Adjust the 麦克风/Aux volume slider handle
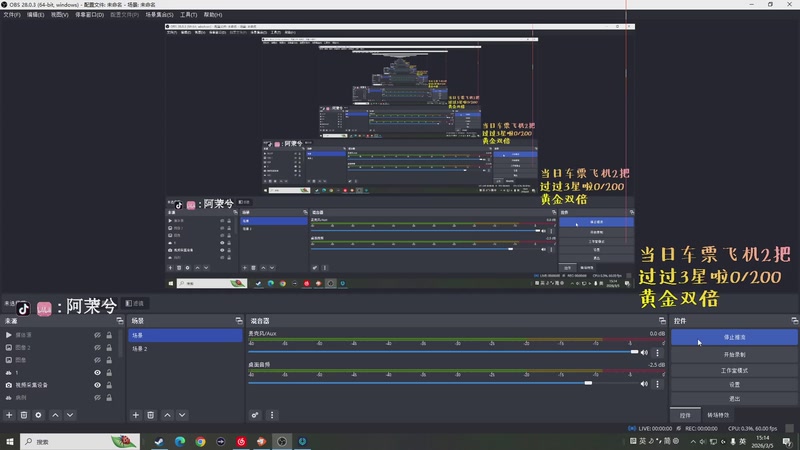 (x=634, y=352)
